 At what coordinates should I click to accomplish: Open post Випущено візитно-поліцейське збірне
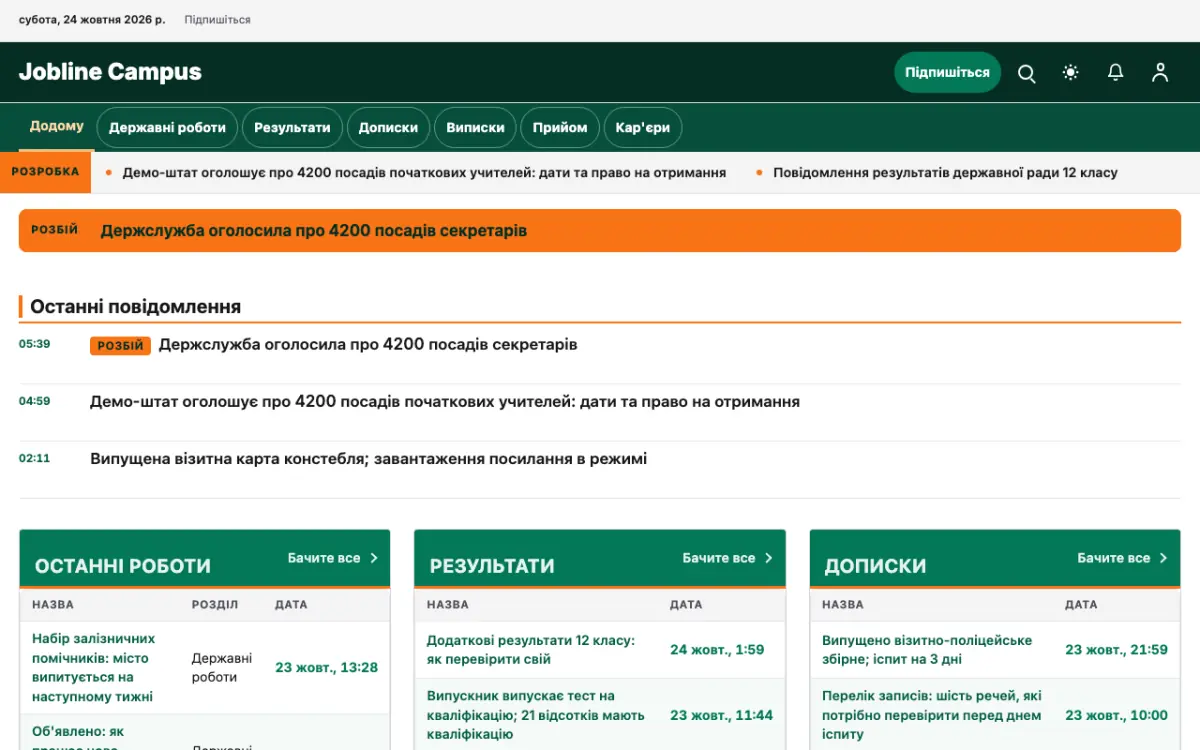point(927,650)
